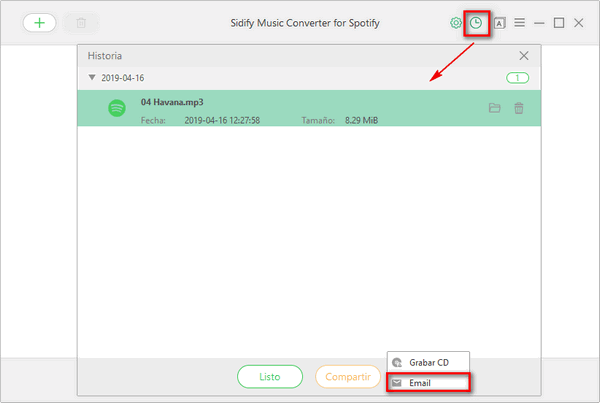Click the Listo button
Image resolution: width=600 pixels, height=403 pixels.
pyautogui.click(x=270, y=377)
